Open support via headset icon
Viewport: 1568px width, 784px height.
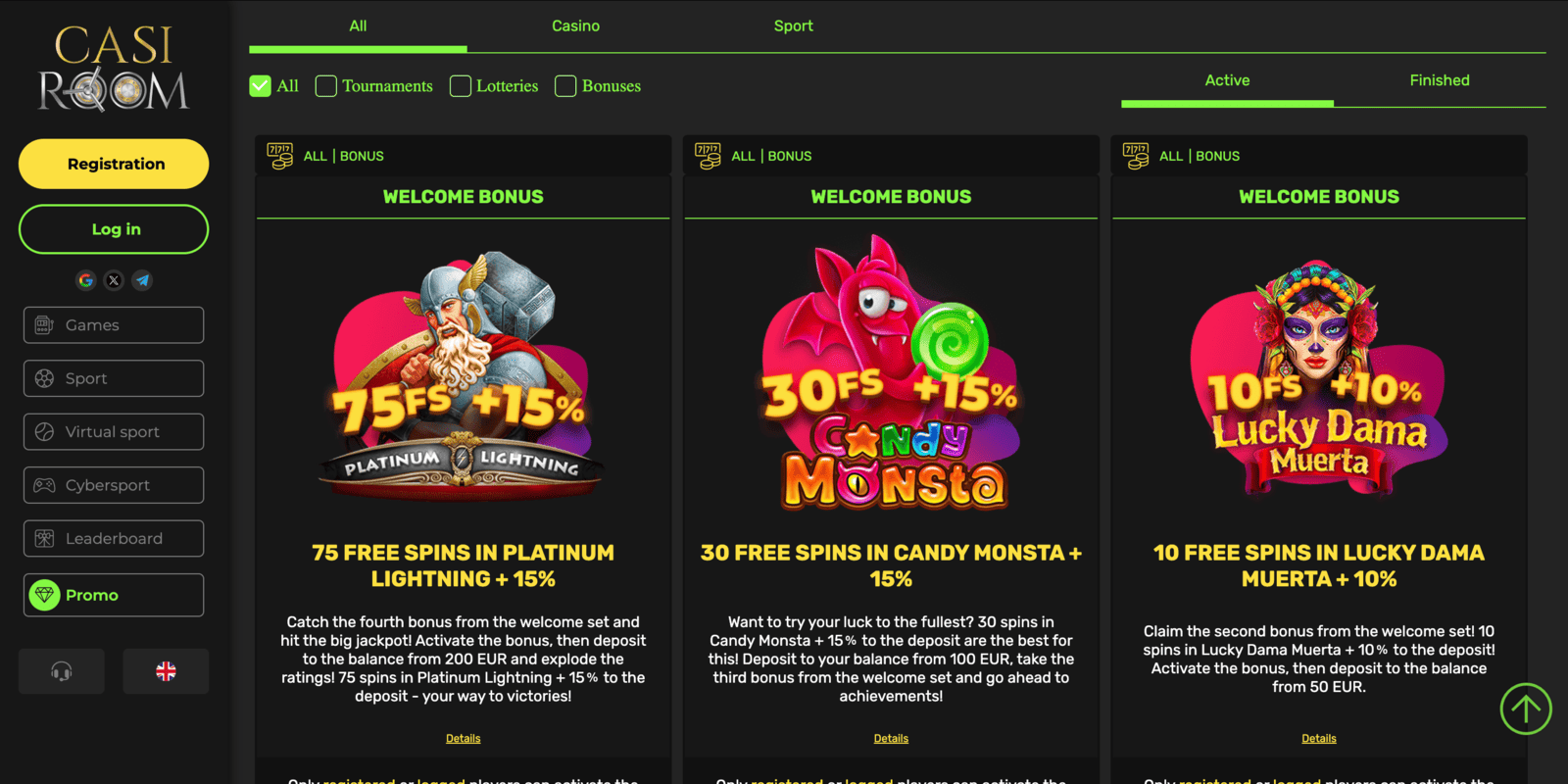tap(62, 671)
